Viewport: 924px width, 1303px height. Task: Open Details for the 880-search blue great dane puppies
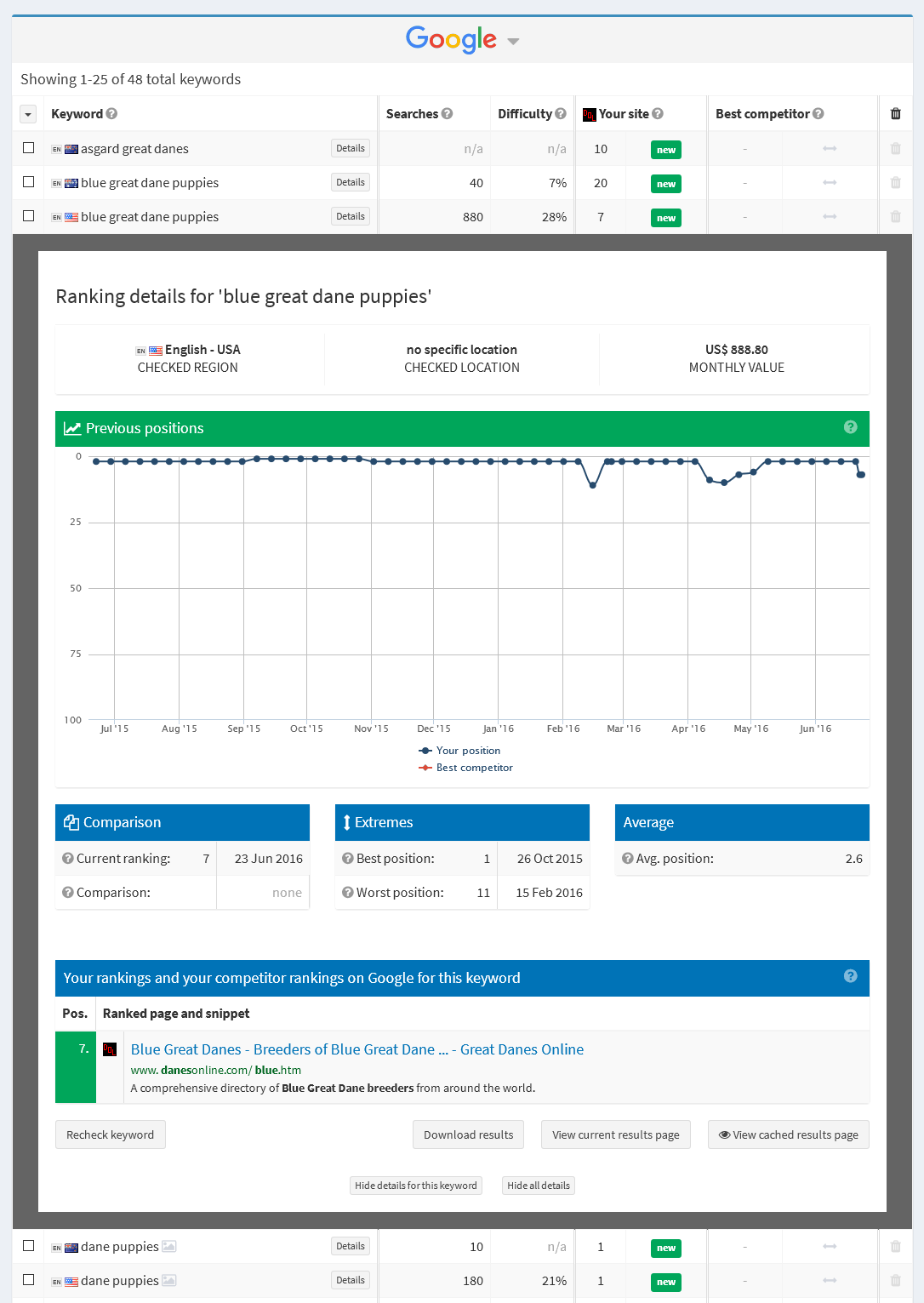coord(350,216)
